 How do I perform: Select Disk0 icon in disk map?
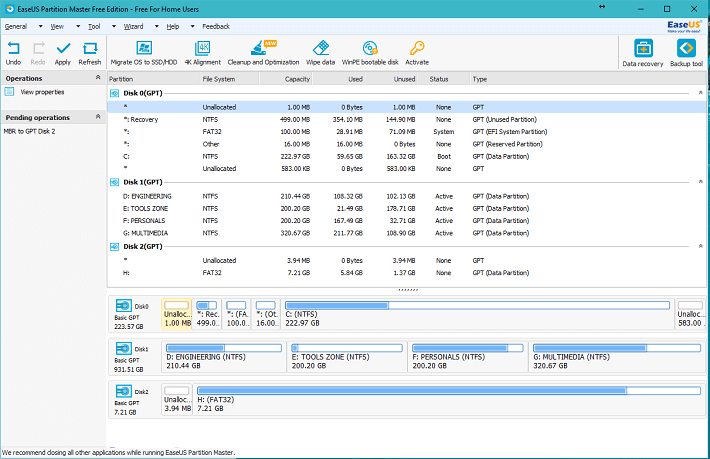(x=124, y=306)
